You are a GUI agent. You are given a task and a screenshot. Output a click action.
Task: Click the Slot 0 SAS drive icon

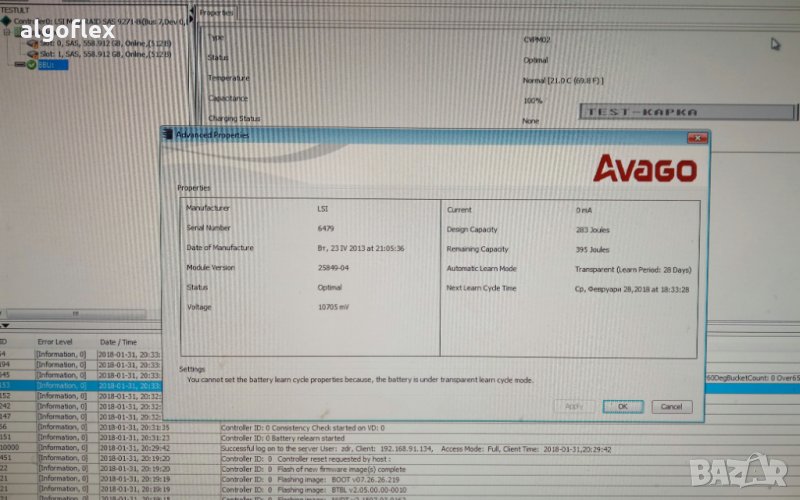tap(32, 43)
